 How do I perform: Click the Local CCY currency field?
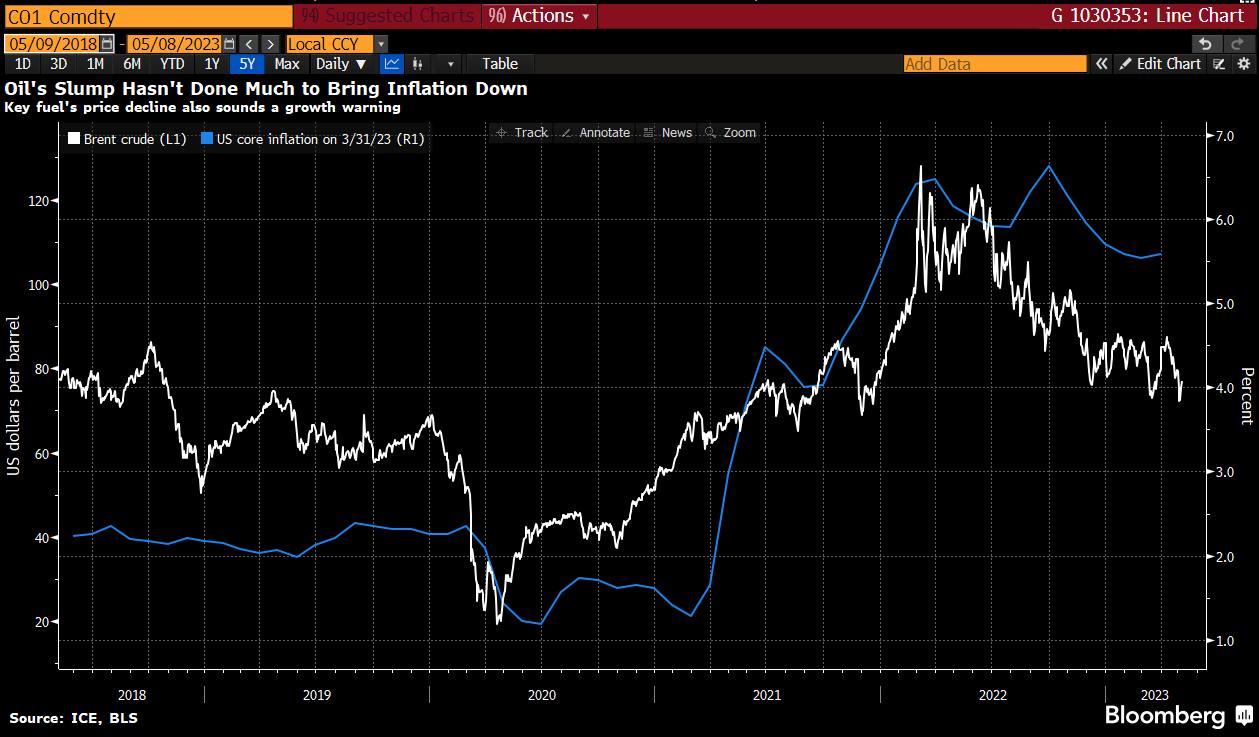tap(329, 44)
